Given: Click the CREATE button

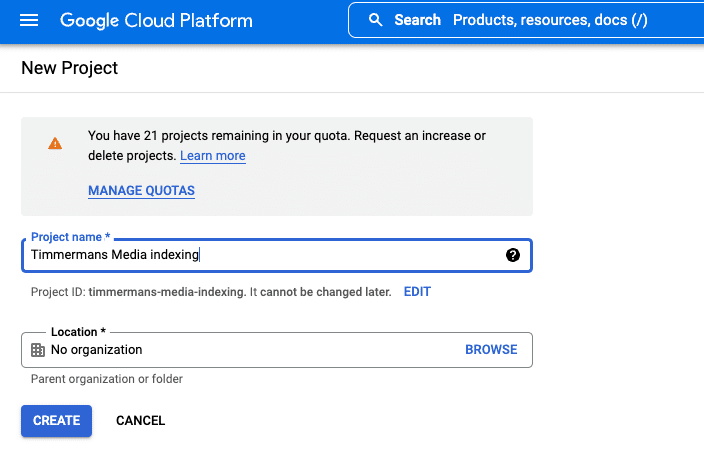Looking at the screenshot, I should click(57, 421).
